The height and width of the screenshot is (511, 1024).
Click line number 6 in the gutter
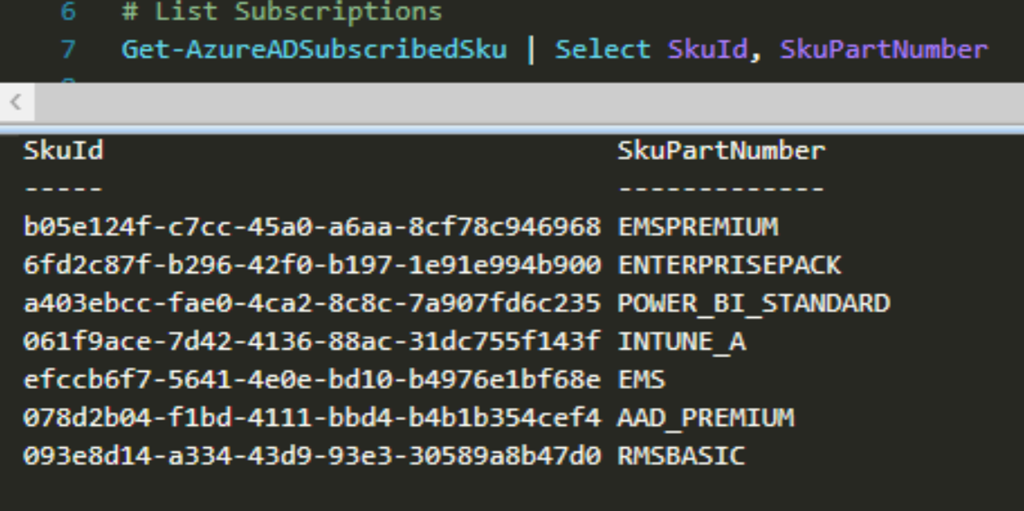[x=68, y=12]
